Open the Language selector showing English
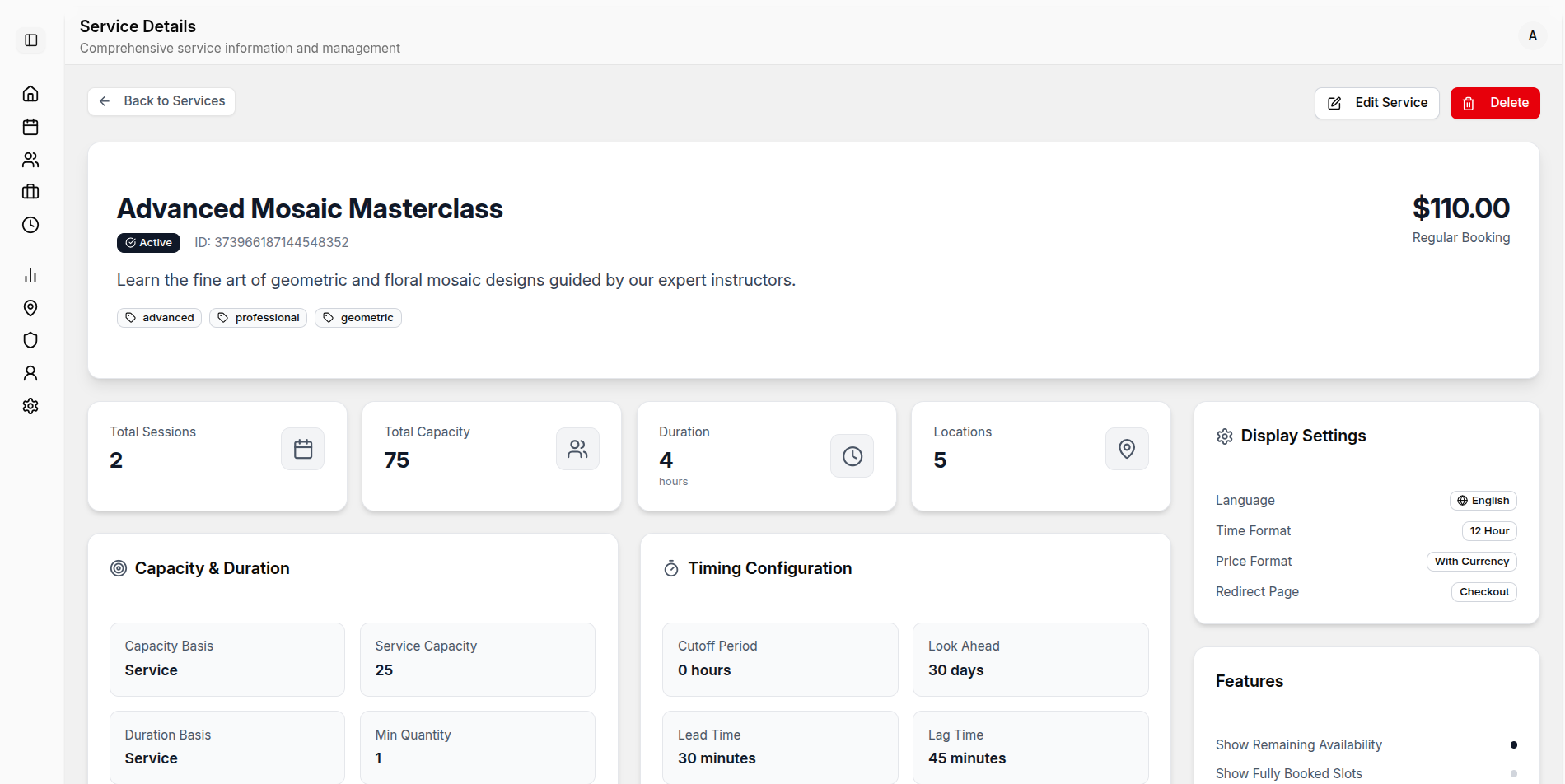This screenshot has height=784, width=1565. coord(1483,500)
